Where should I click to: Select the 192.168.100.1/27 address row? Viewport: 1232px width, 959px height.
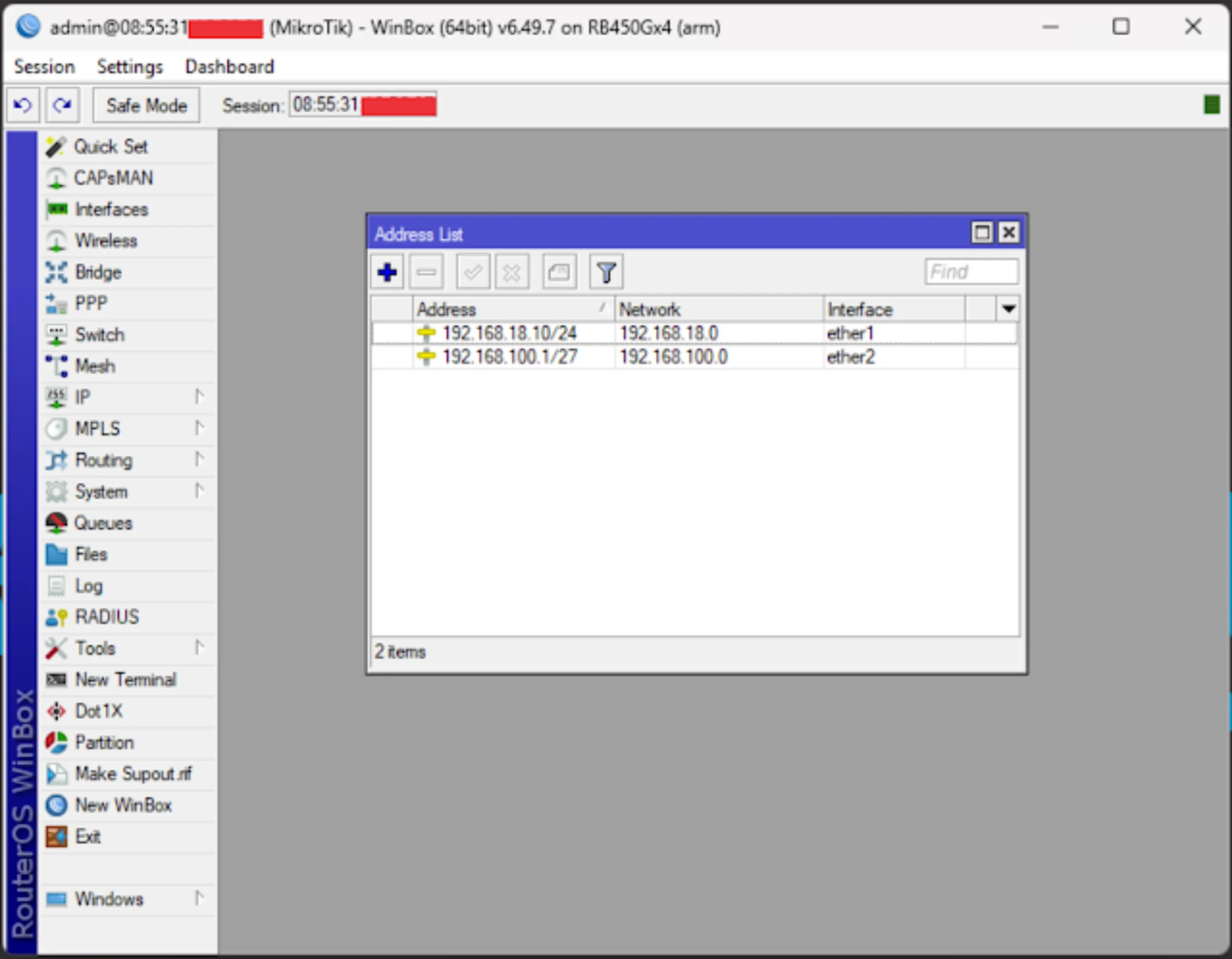[695, 357]
